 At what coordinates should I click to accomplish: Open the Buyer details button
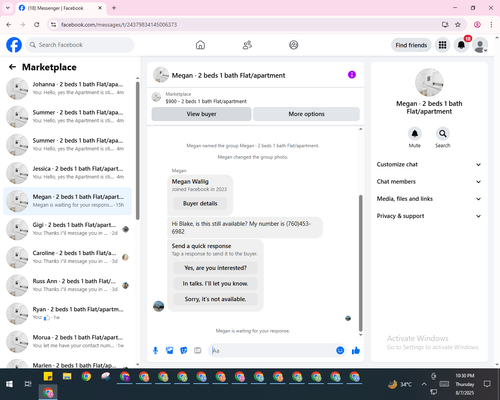click(x=200, y=203)
